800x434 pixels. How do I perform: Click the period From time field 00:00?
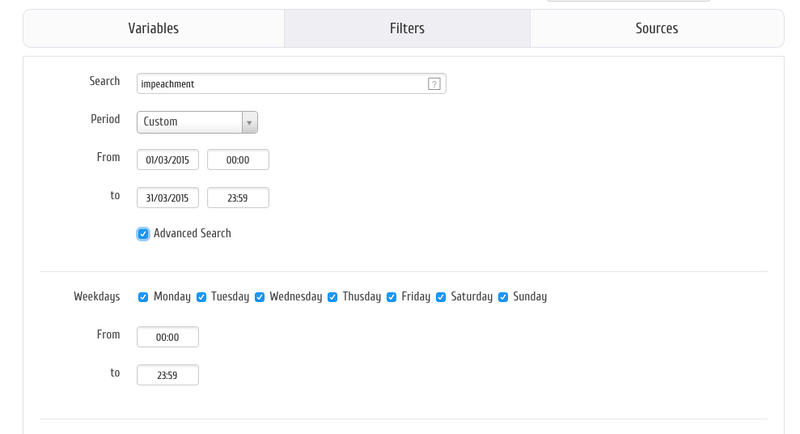pos(238,160)
